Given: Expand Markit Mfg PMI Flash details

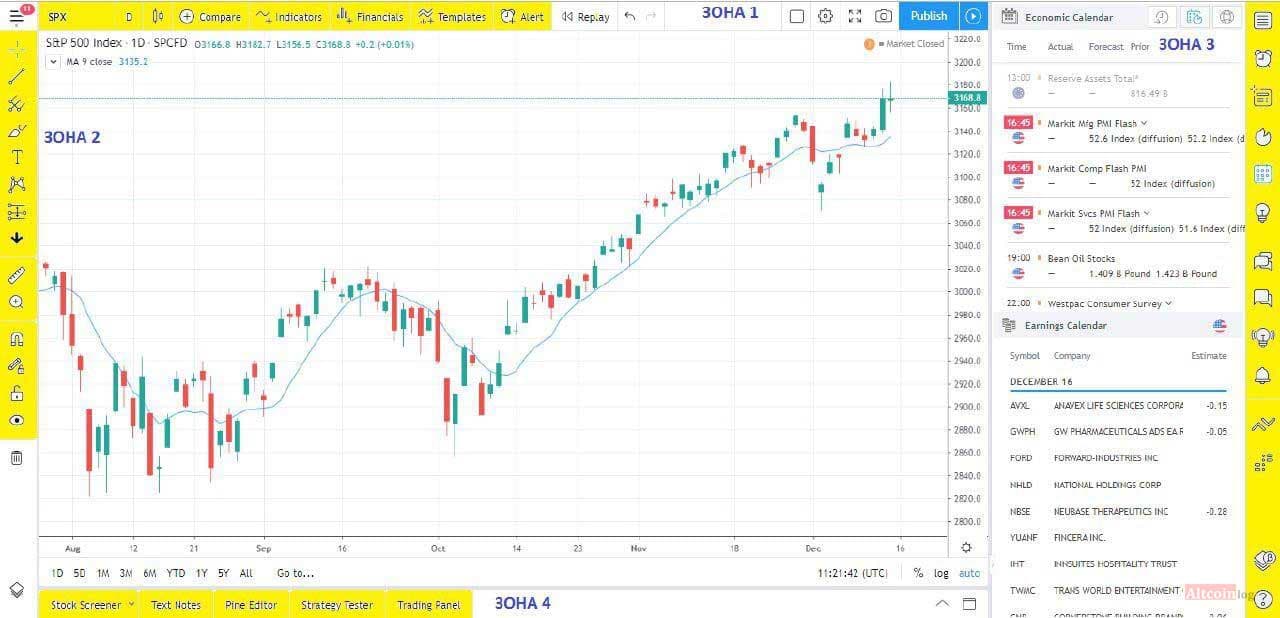Looking at the screenshot, I should (x=1144, y=123).
